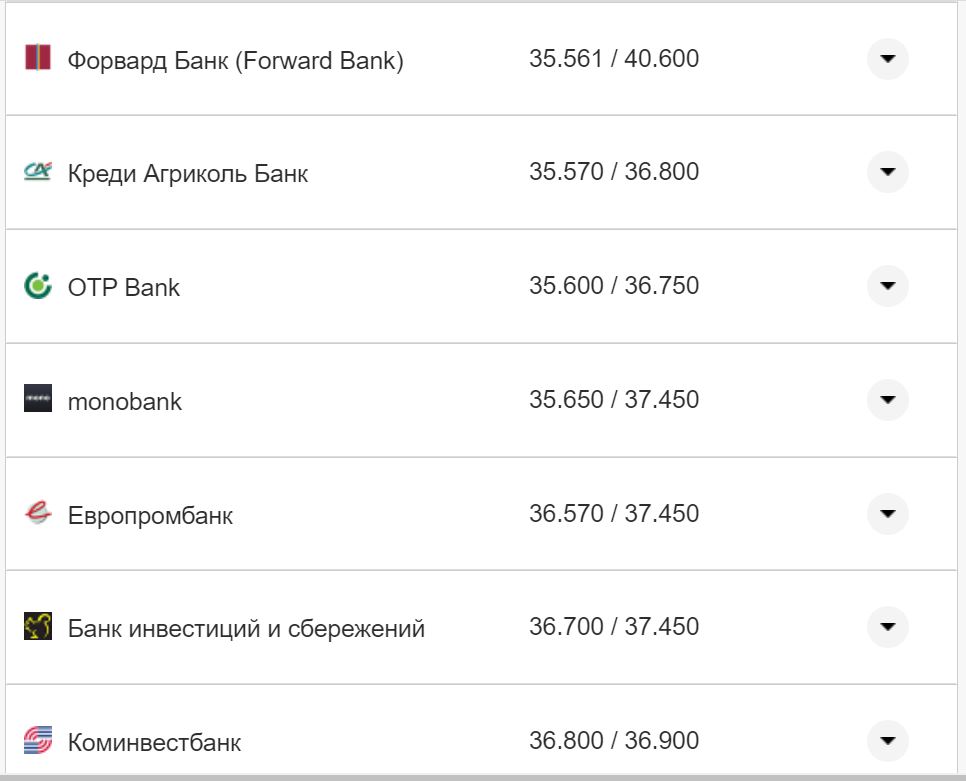Open the Европромбанк row dropdown arrow
The image size is (966, 781).
pyautogui.click(x=888, y=514)
